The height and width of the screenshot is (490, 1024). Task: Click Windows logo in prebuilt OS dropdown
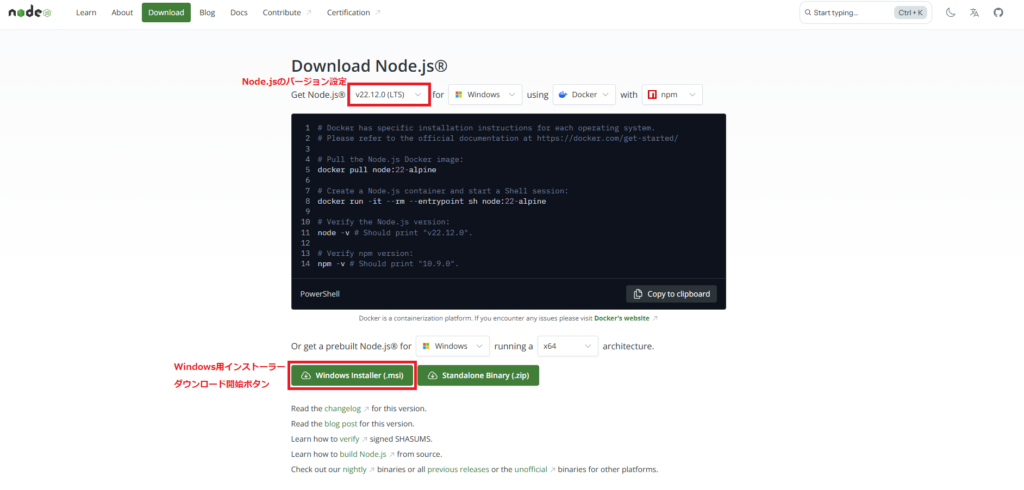tap(426, 346)
